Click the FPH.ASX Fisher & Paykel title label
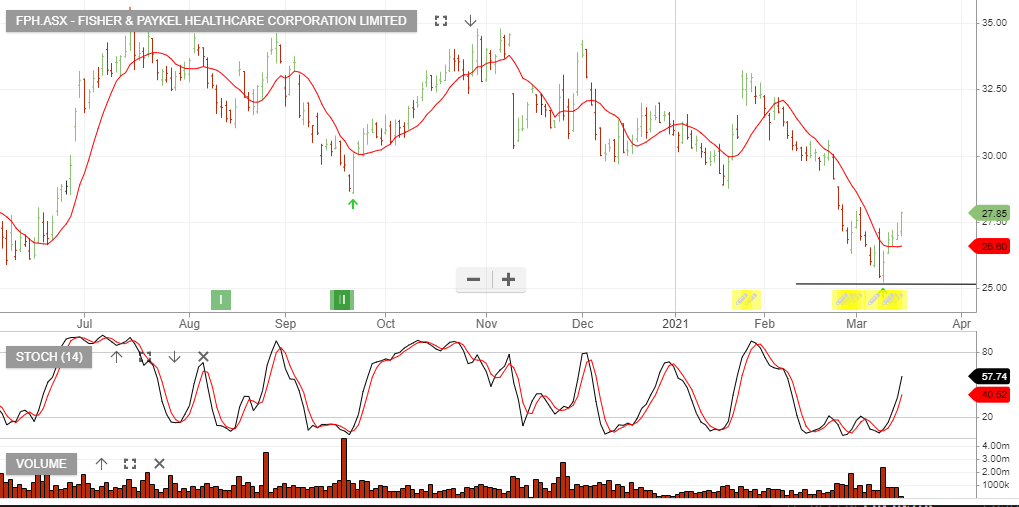This screenshot has height=507, width=1019. pyautogui.click(x=211, y=21)
